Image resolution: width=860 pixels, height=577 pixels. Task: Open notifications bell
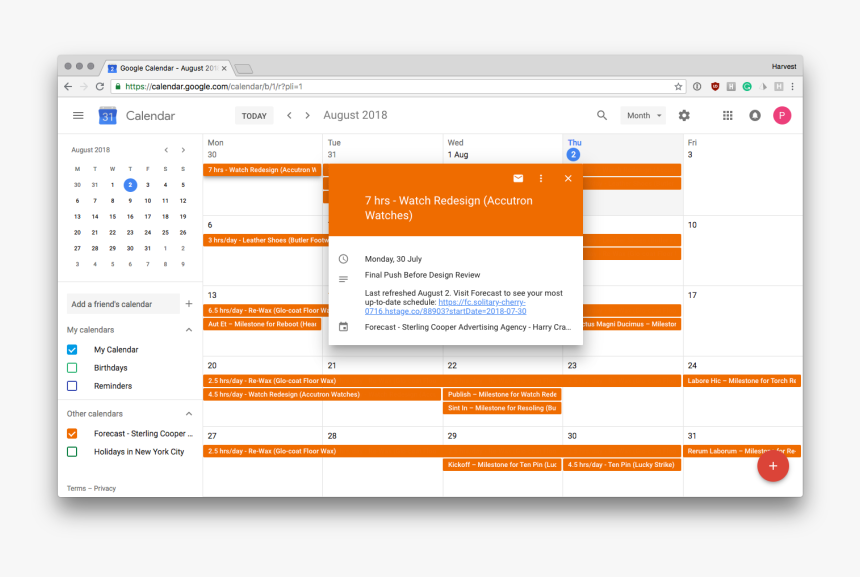pos(755,115)
